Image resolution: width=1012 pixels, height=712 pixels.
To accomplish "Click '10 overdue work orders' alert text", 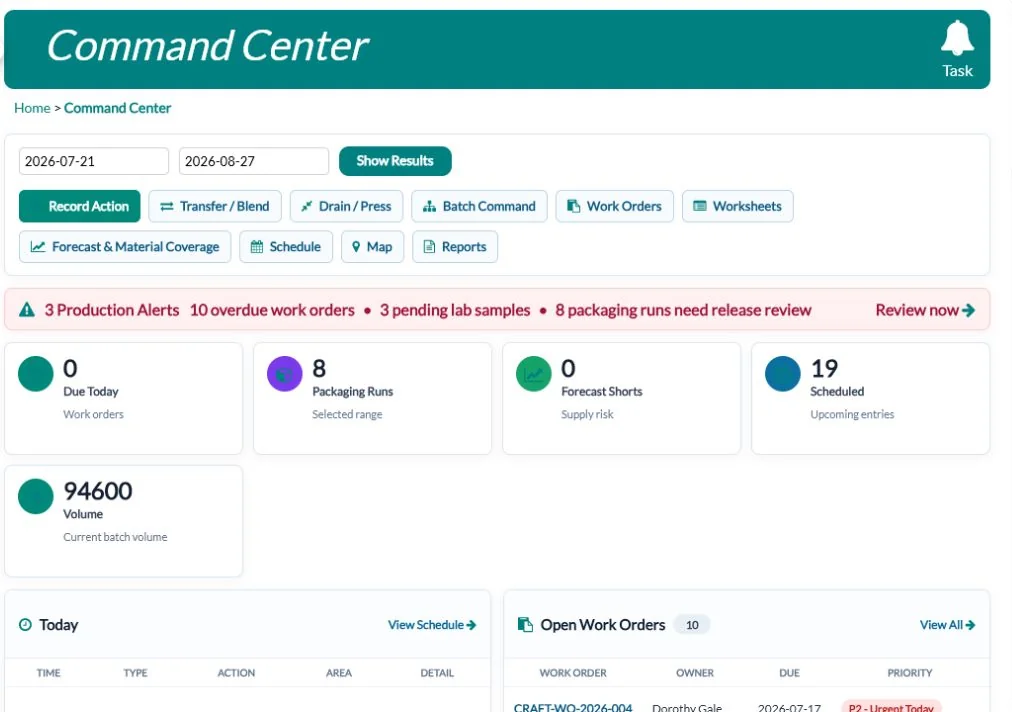I will (x=272, y=310).
